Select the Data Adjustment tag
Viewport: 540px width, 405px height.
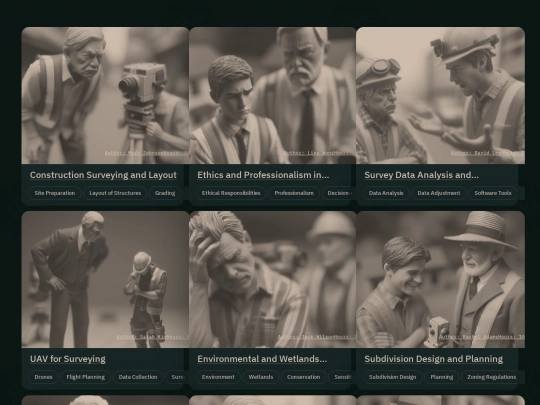[439, 193]
